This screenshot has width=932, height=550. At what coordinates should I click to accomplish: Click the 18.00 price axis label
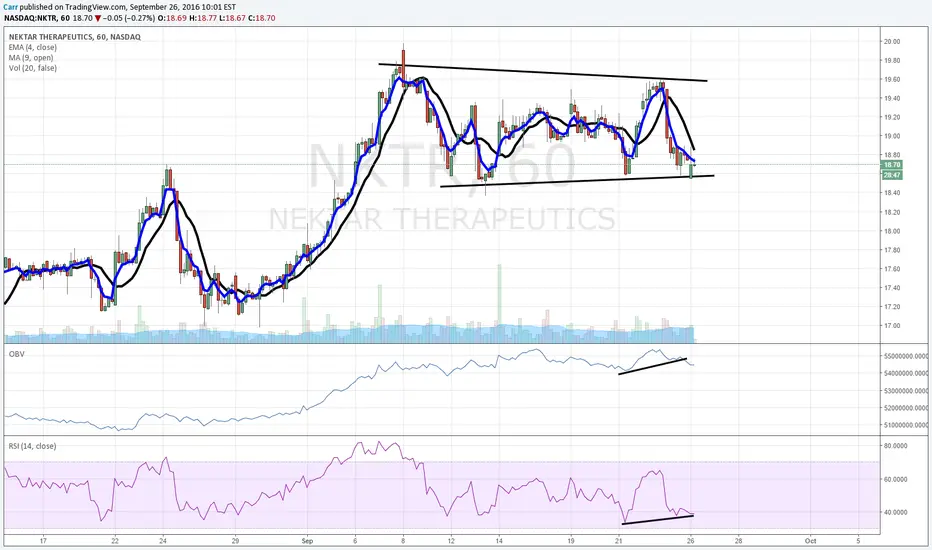pos(892,231)
